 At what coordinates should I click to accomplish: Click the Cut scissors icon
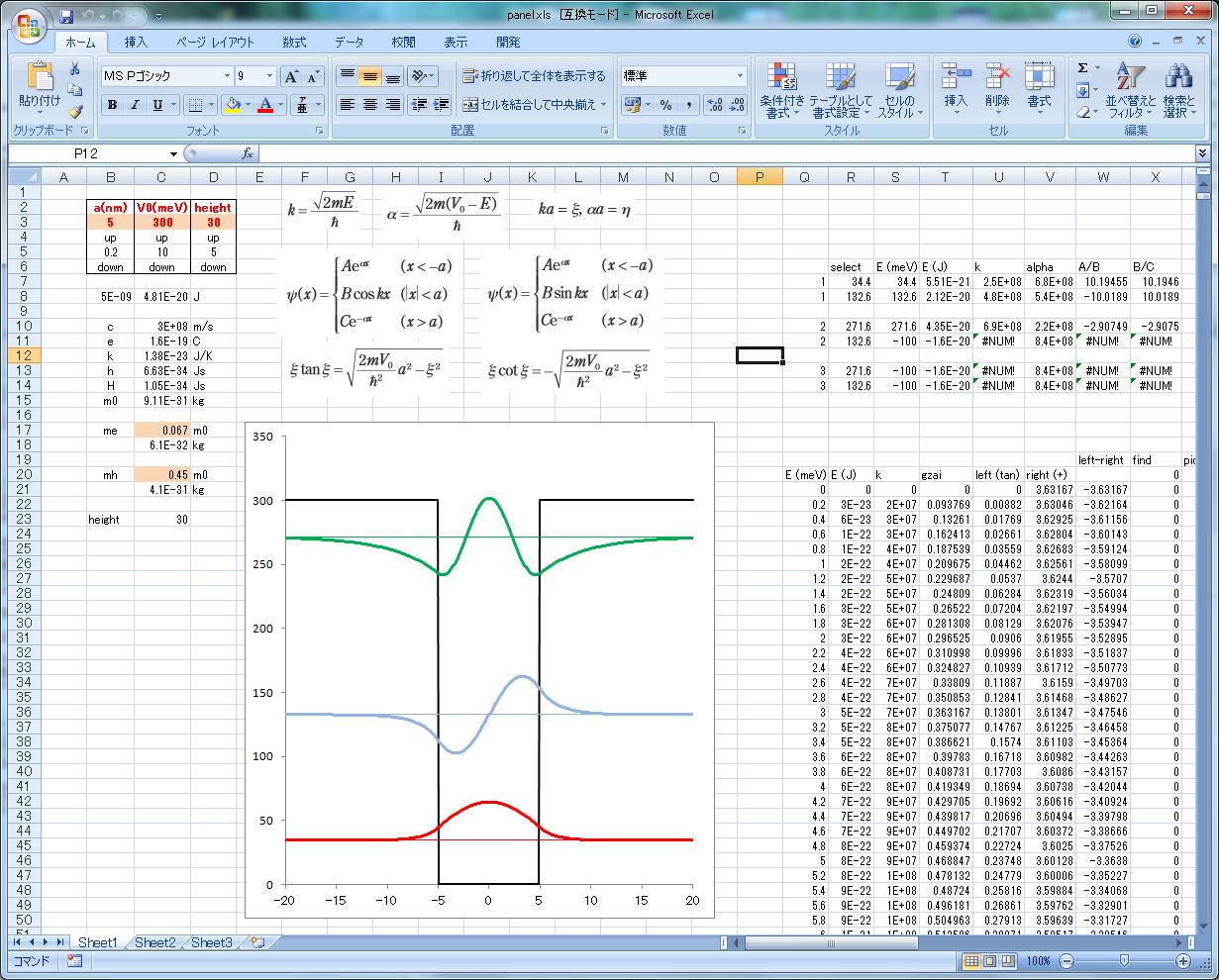pos(75,69)
